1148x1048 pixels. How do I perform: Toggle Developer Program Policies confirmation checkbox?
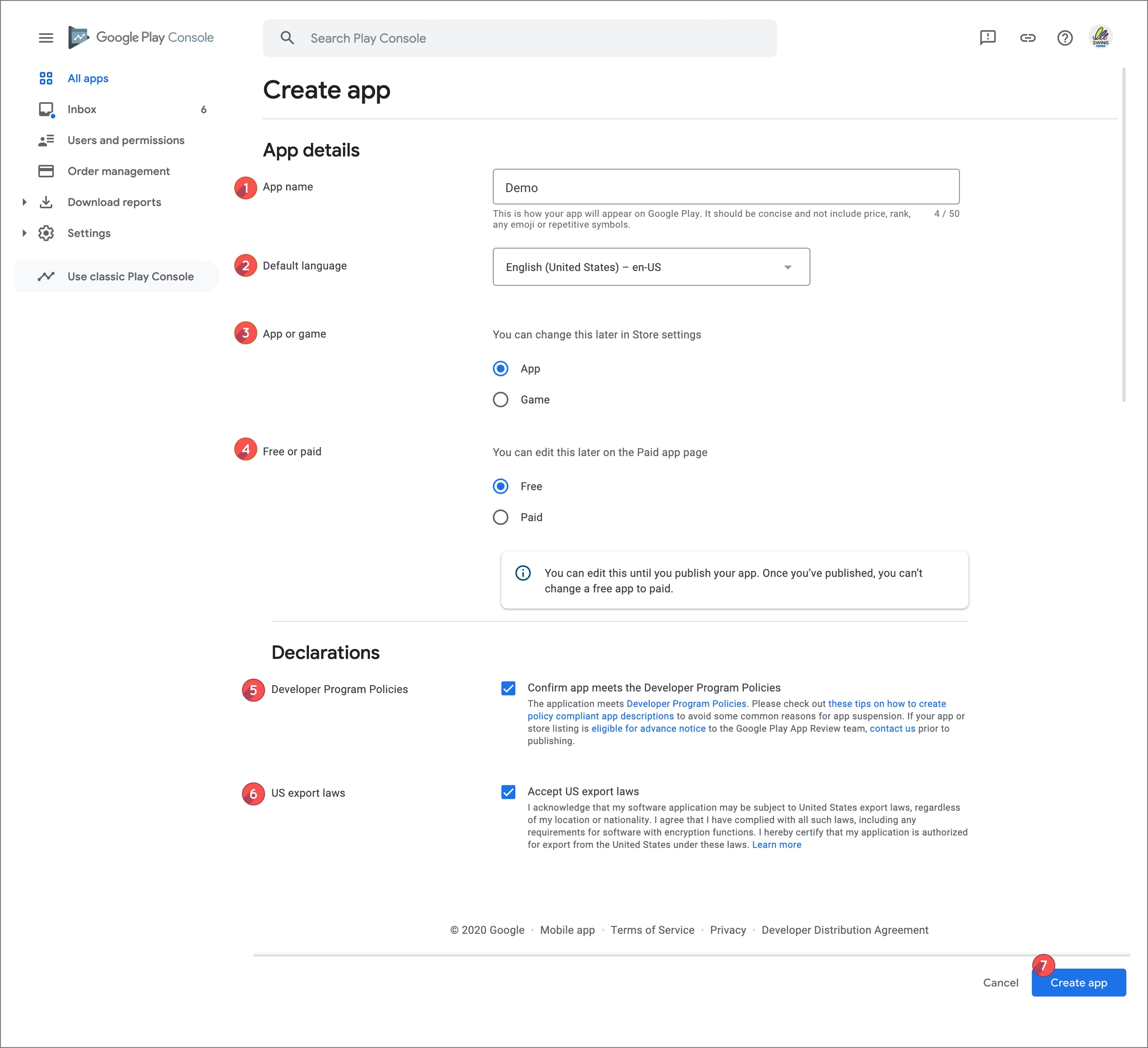point(509,688)
